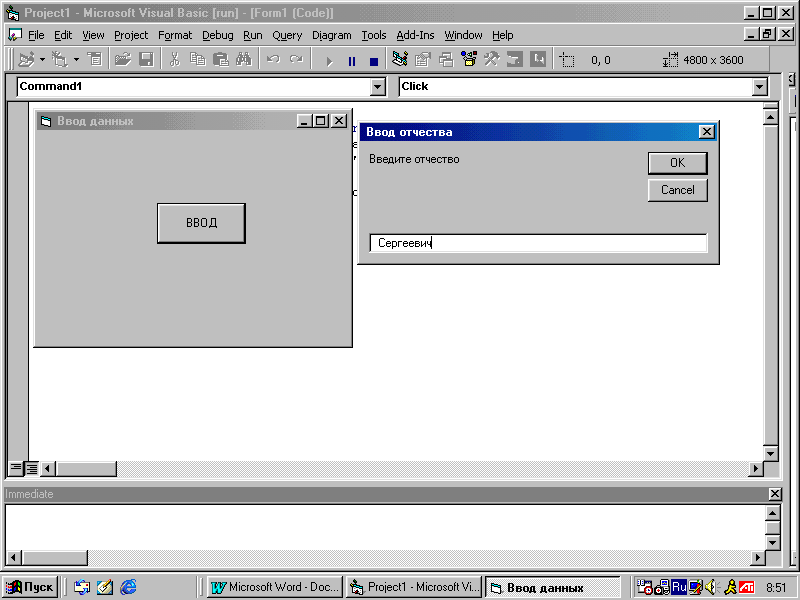800x600 pixels.
Task: Confirm the patronymic with OK
Action: pyautogui.click(x=678, y=163)
